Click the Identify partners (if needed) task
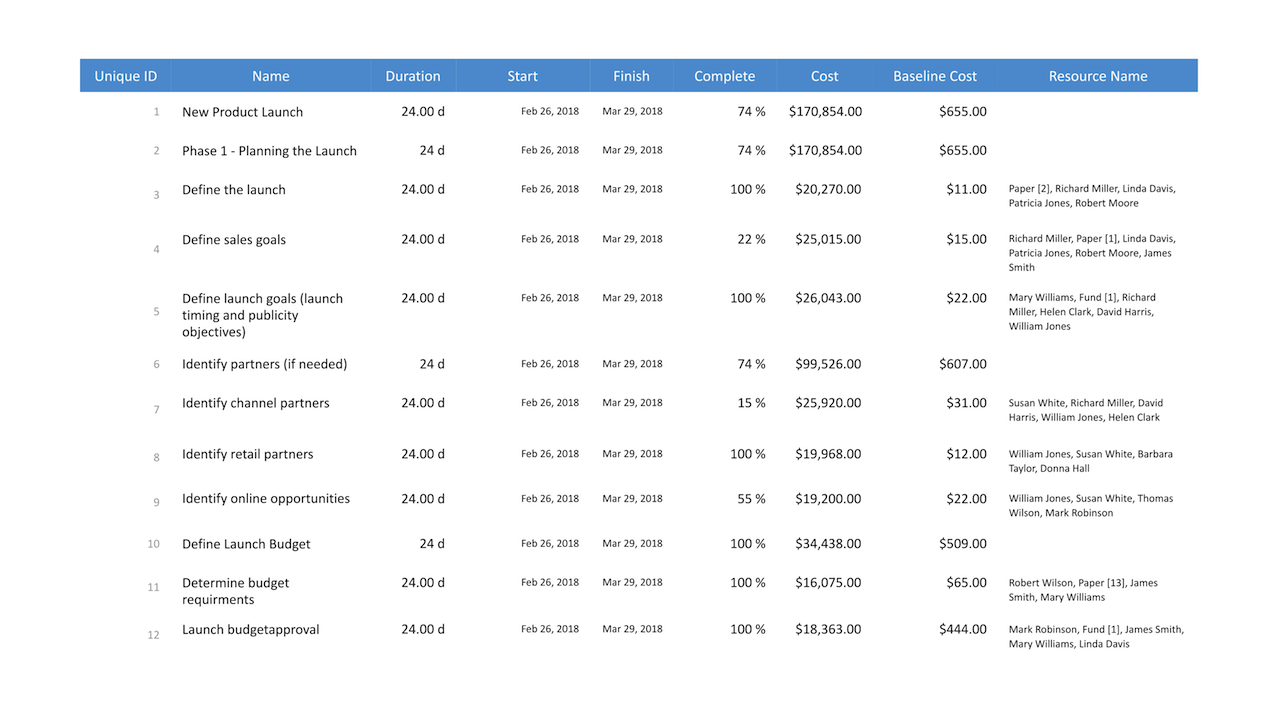 click(x=264, y=364)
